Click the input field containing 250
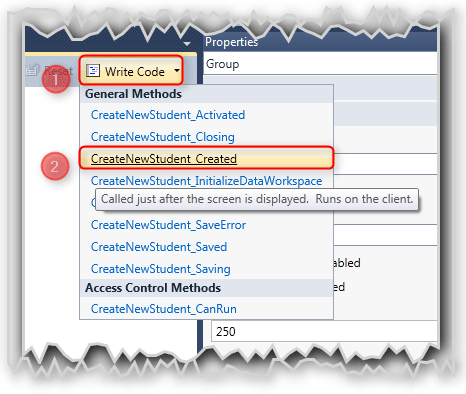Viewport: 466px width, 394px height. pyautogui.click(x=324, y=331)
